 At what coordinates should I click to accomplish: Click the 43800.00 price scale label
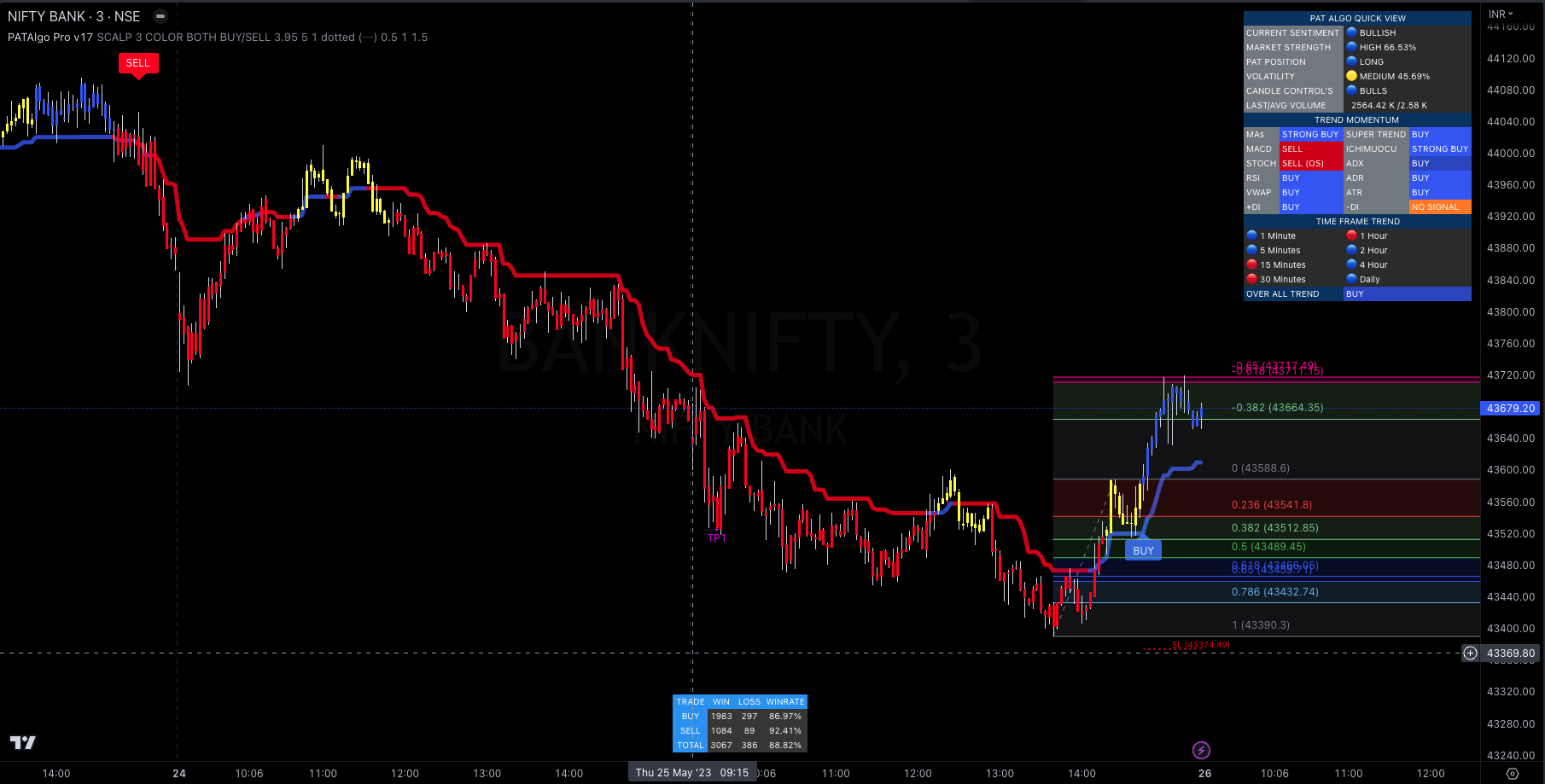1511,312
